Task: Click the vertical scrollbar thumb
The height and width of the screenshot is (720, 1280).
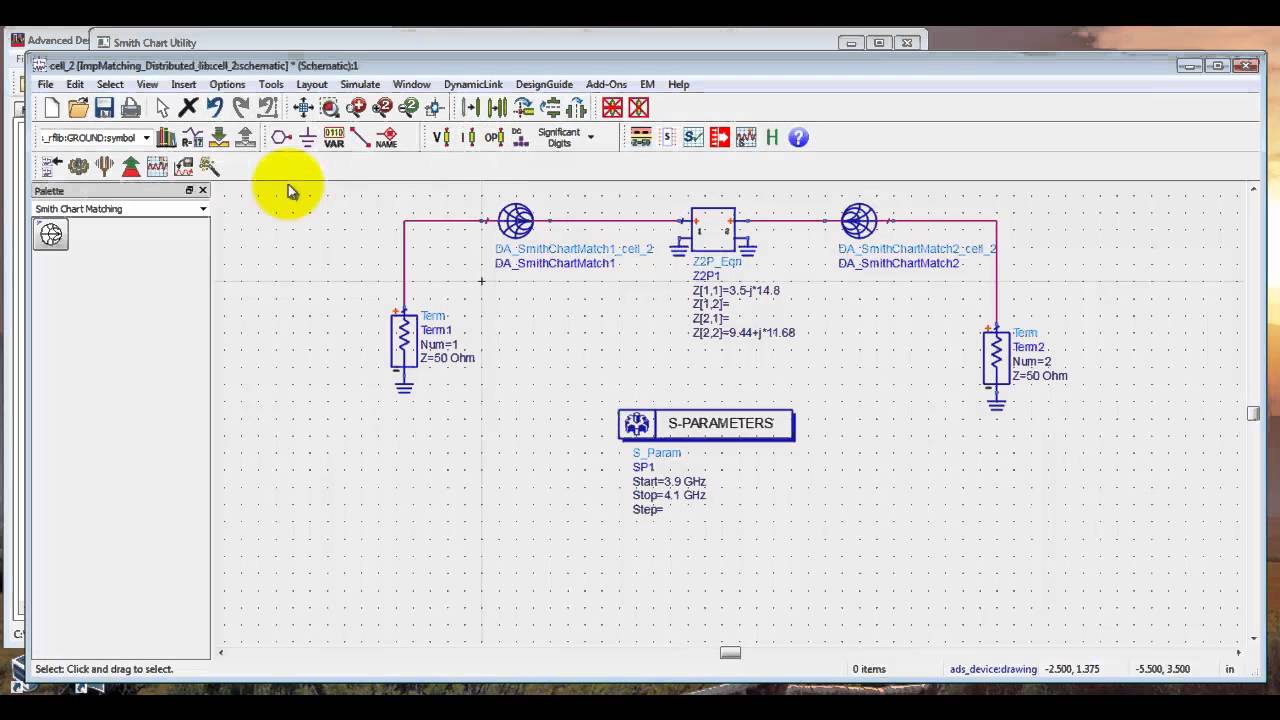Action: 1253,413
